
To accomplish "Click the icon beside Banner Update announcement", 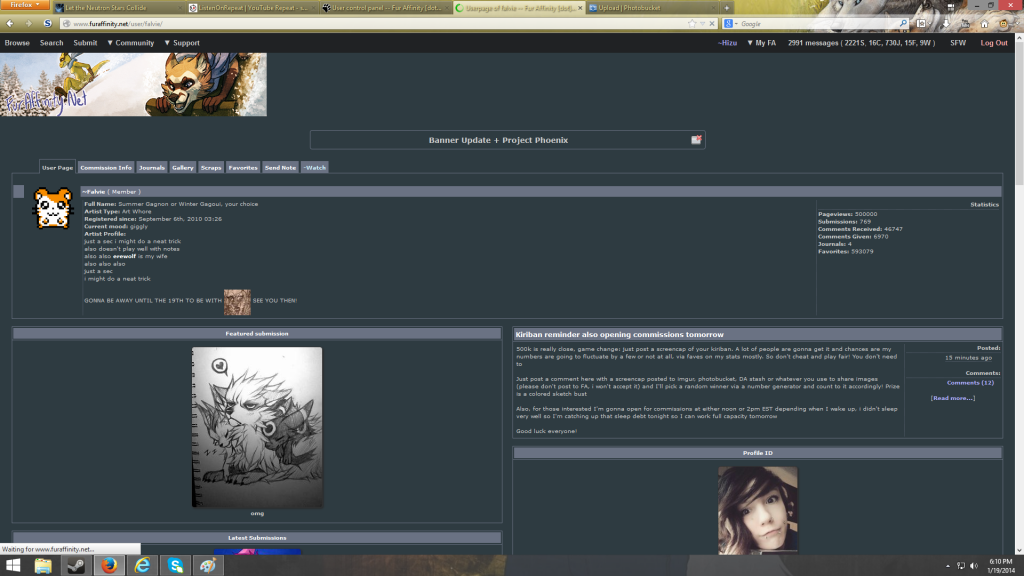I will (696, 140).
